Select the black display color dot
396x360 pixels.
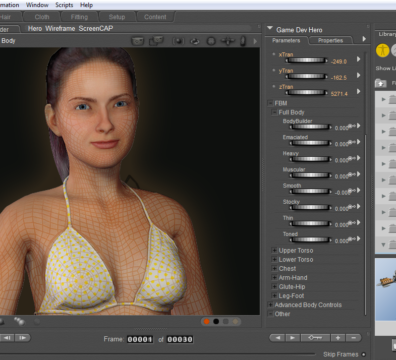click(x=216, y=321)
